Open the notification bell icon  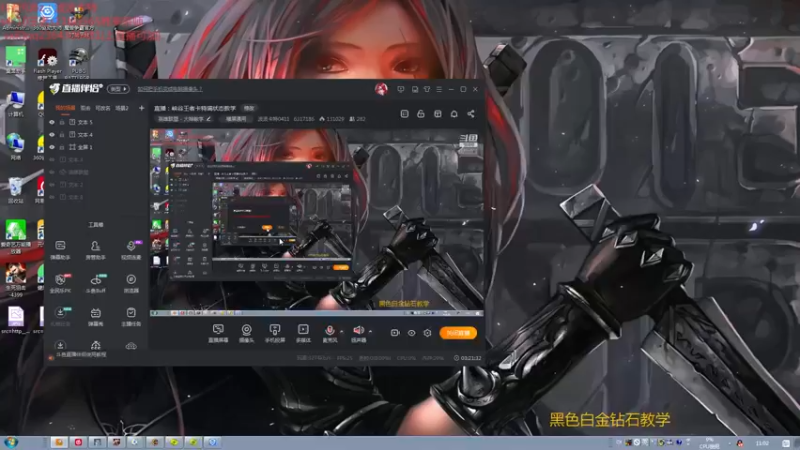click(x=454, y=114)
